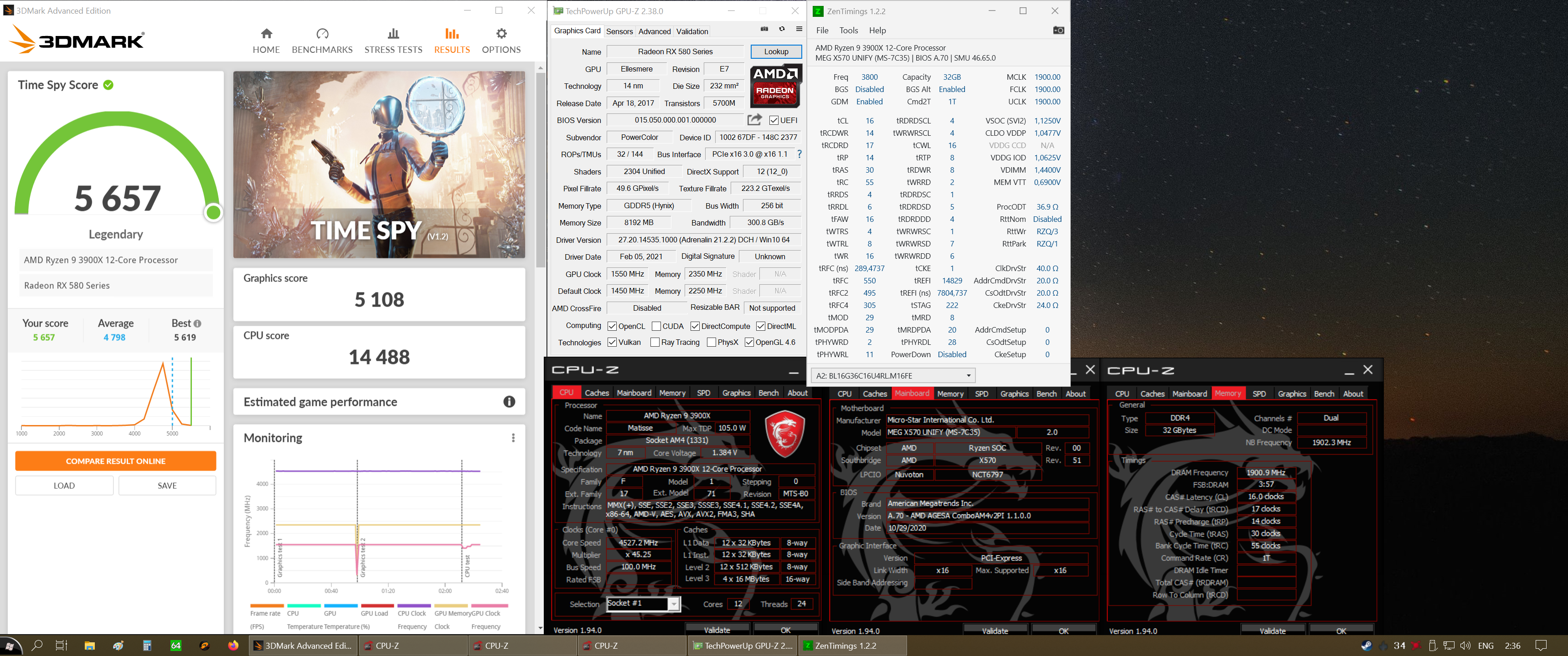
Task: Click the Time Spy artwork thumbnail
Action: point(379,165)
